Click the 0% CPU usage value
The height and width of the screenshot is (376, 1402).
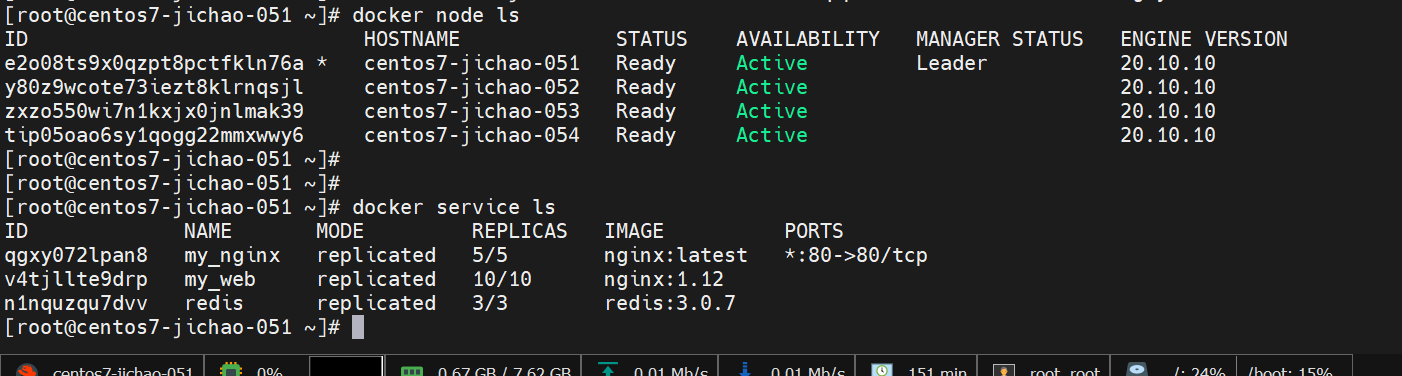coord(270,372)
